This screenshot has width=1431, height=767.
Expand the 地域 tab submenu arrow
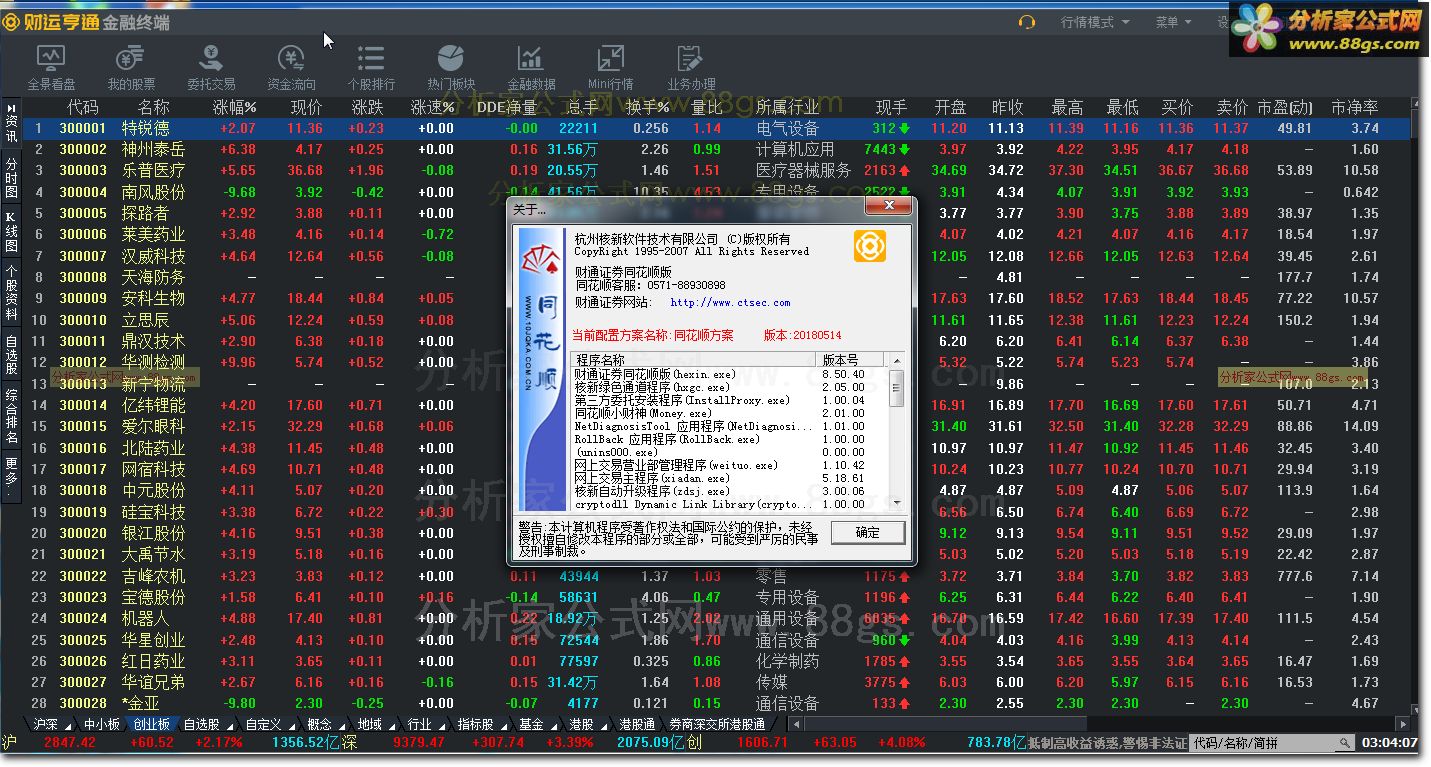(x=391, y=725)
